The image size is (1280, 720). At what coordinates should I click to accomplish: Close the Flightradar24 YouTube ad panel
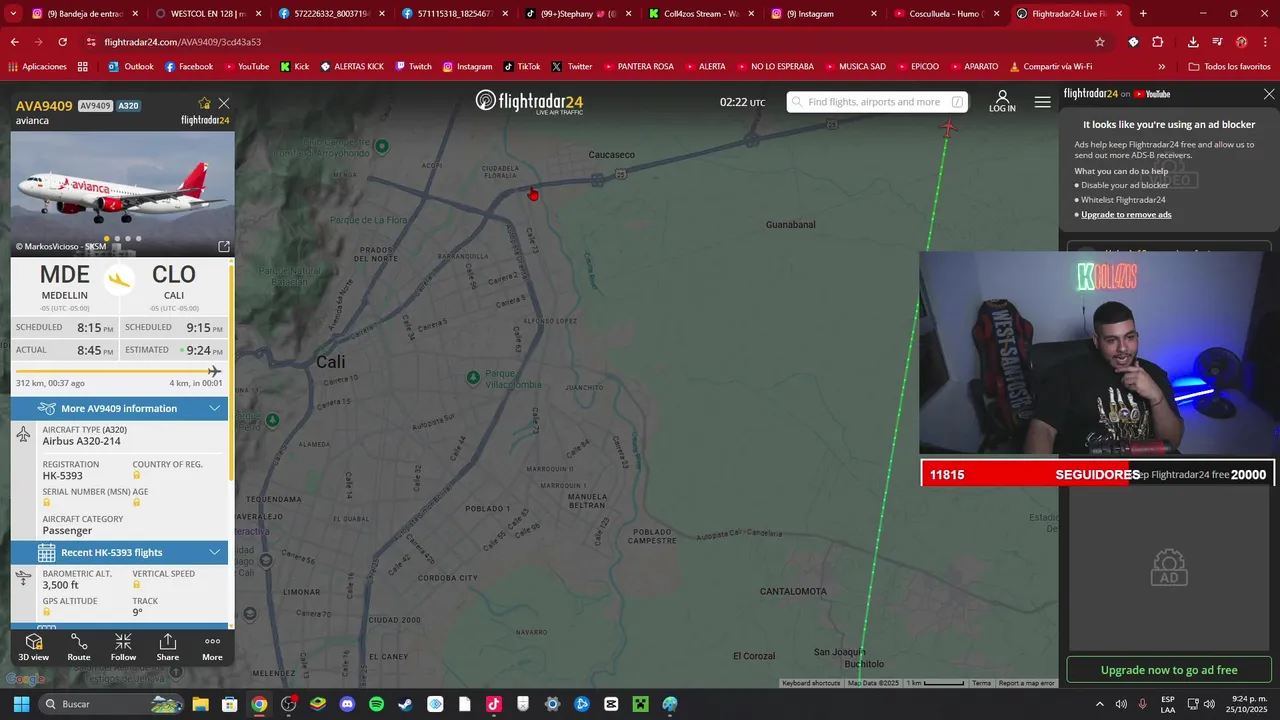point(1269,94)
